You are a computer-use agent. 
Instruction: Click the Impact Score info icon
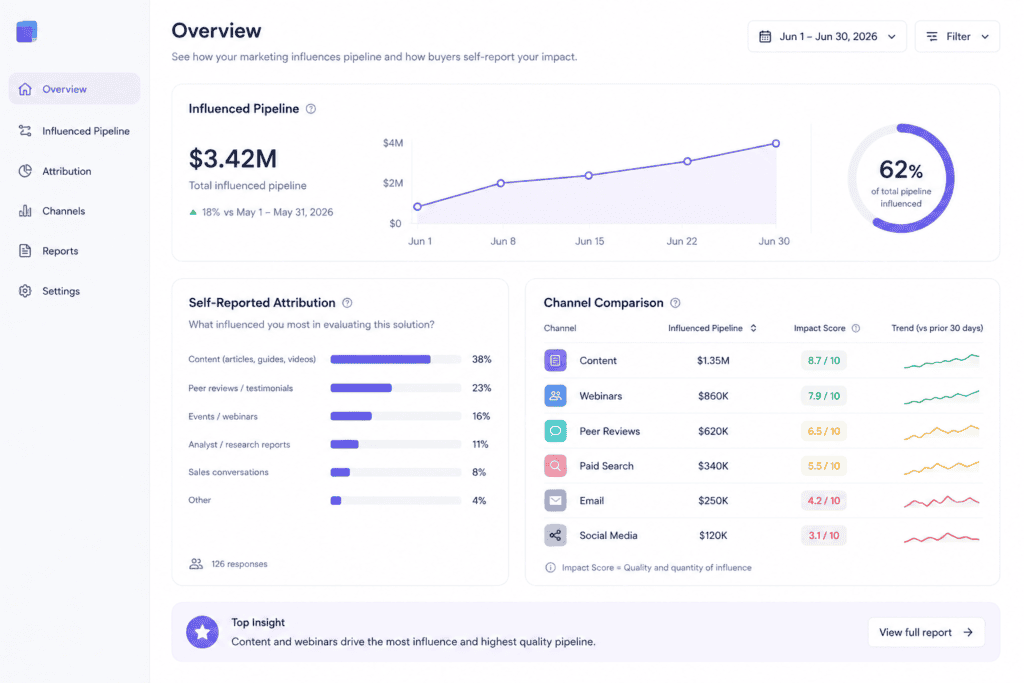(856, 328)
